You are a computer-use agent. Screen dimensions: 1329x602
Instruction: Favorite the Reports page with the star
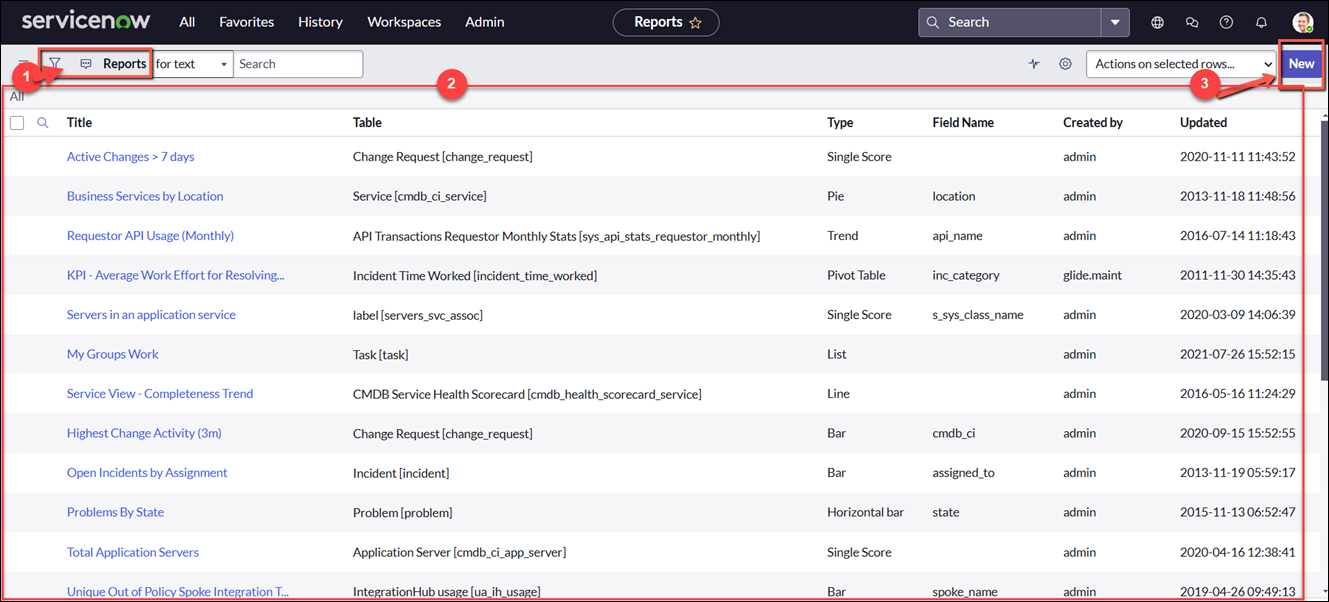pyautogui.click(x=695, y=22)
